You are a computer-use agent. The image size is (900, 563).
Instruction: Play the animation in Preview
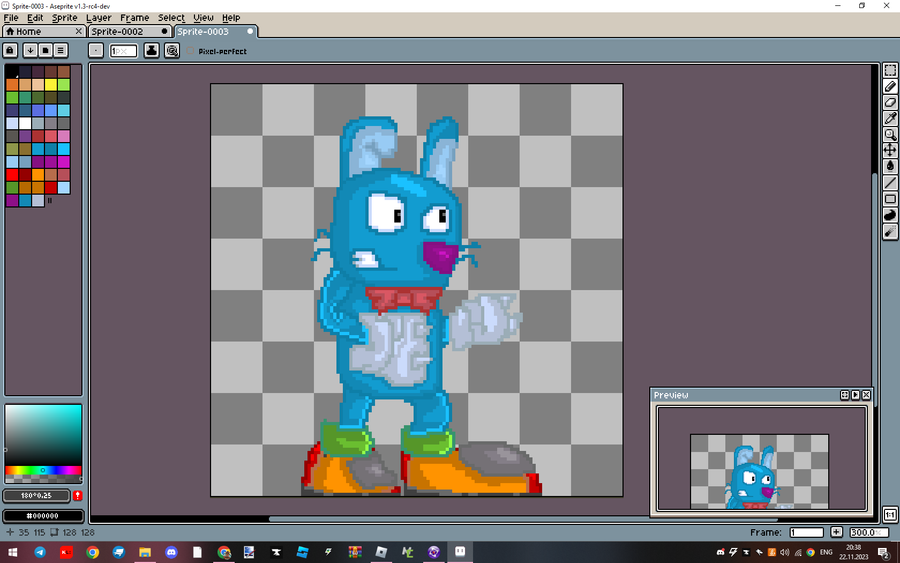click(855, 395)
